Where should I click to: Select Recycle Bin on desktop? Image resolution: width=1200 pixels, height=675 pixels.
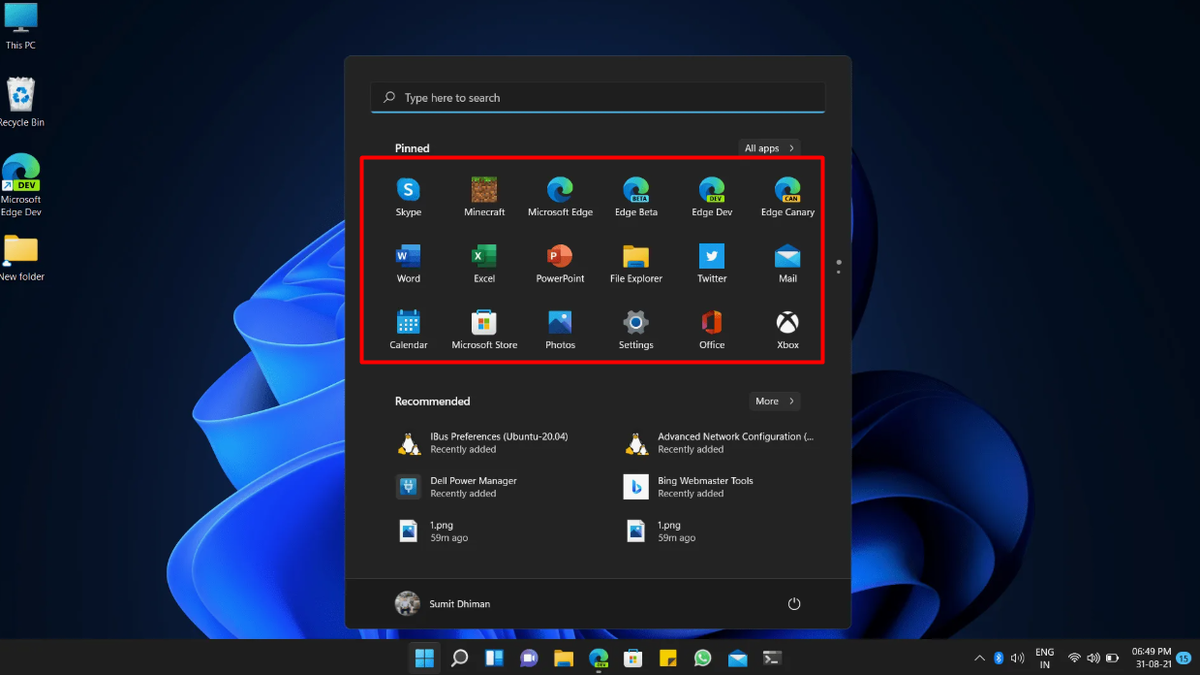21,103
